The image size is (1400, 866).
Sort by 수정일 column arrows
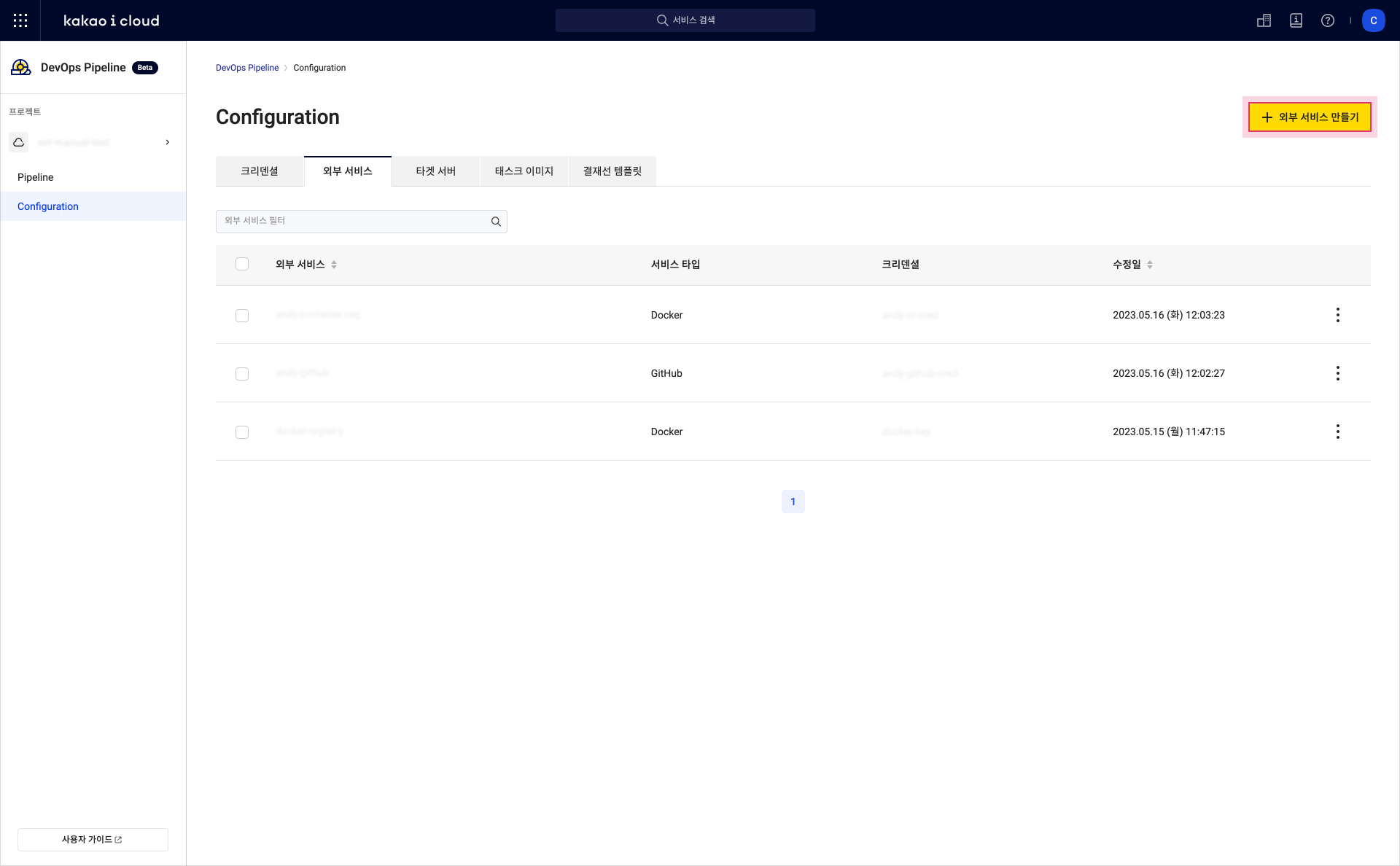click(1150, 265)
